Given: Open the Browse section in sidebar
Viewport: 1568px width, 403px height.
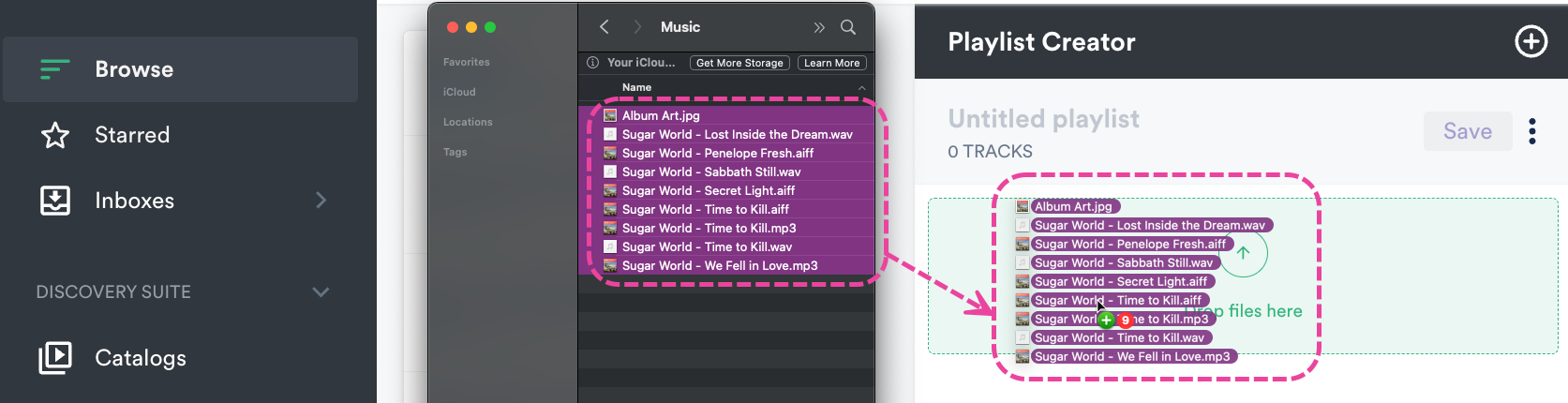Looking at the screenshot, I should coord(180,69).
